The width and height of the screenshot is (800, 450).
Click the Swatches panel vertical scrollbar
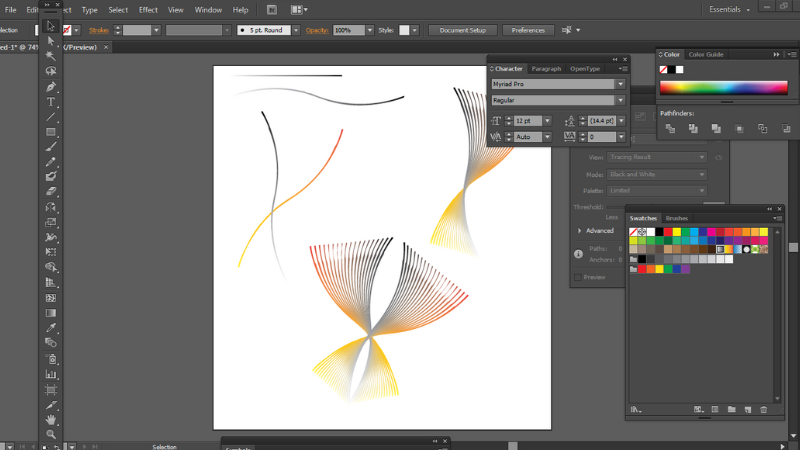(777, 315)
